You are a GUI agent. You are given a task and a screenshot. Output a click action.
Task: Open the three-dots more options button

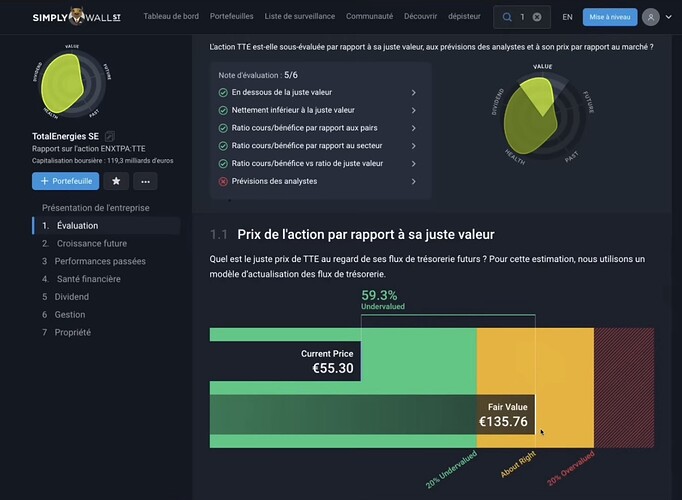pyautogui.click(x=145, y=181)
